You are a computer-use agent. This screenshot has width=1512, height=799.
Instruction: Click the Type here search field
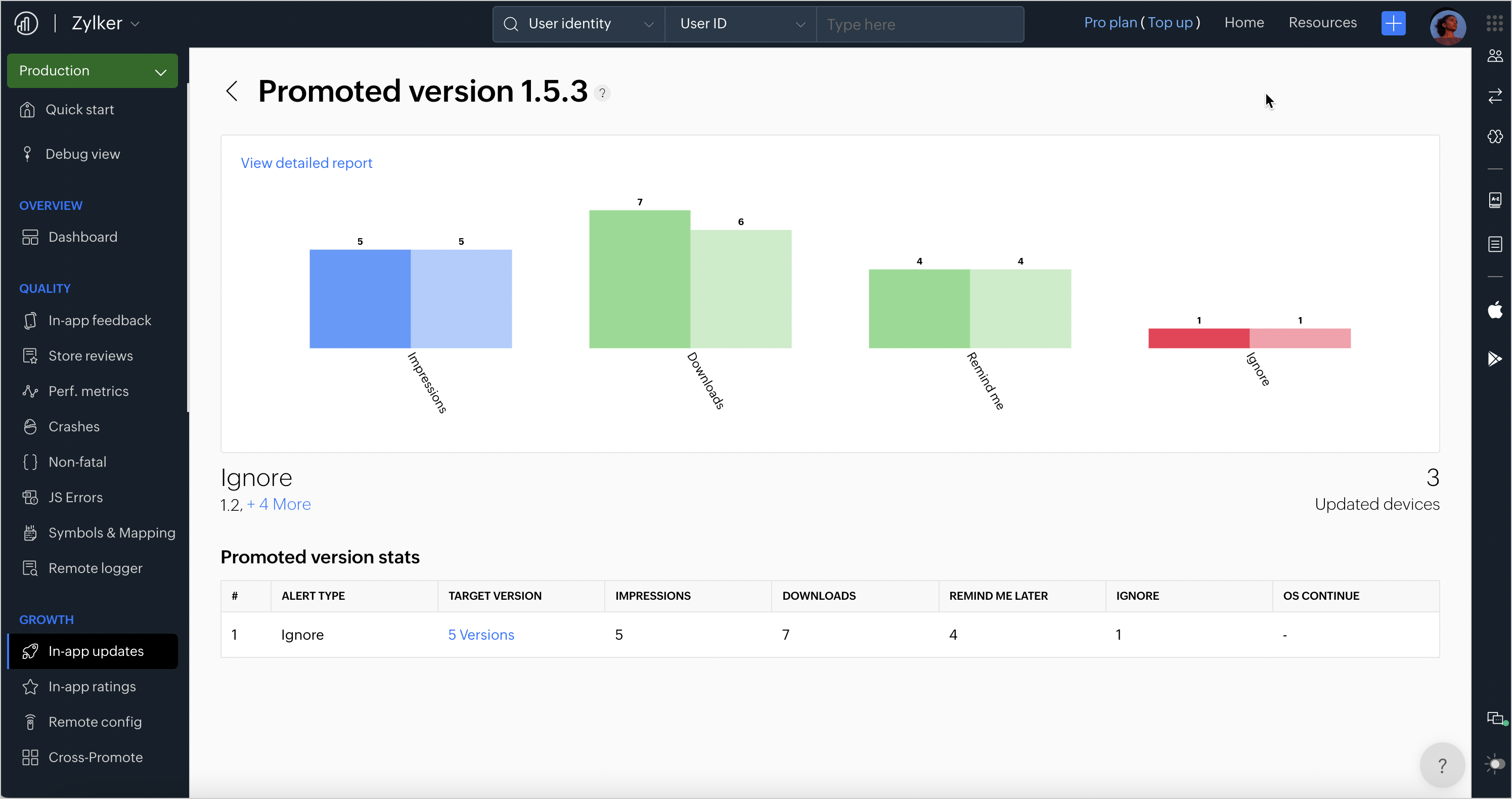[920, 25]
